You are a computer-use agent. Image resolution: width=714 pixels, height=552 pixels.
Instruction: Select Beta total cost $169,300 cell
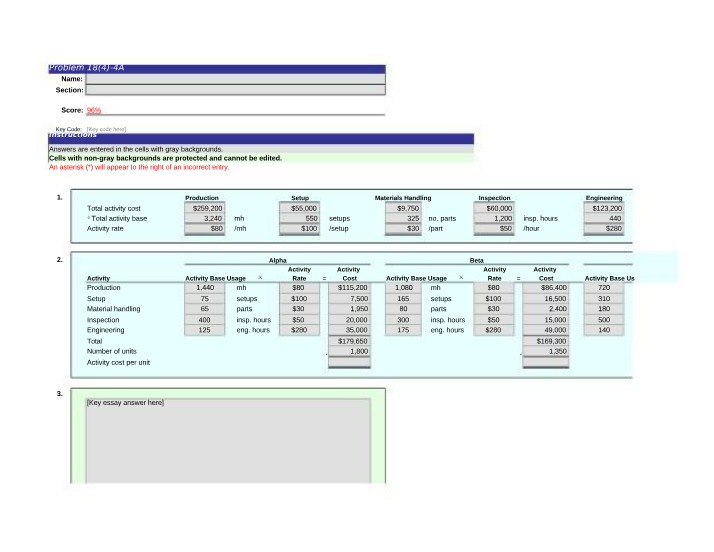pyautogui.click(x=546, y=341)
